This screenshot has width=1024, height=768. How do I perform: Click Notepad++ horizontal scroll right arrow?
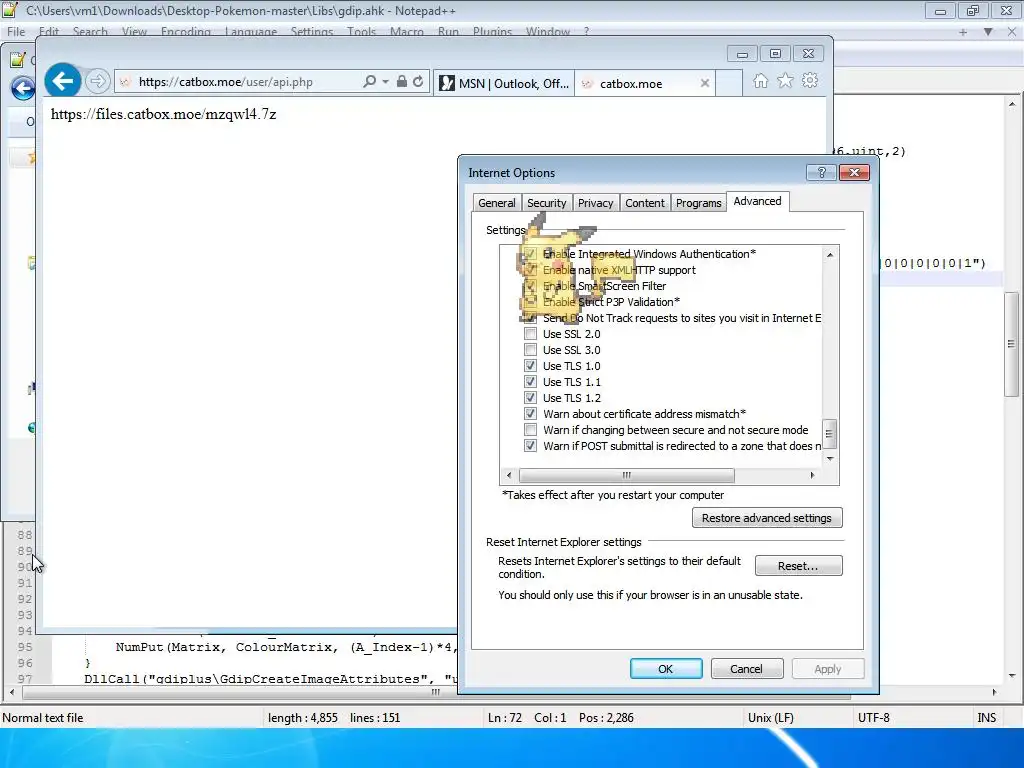[x=994, y=692]
